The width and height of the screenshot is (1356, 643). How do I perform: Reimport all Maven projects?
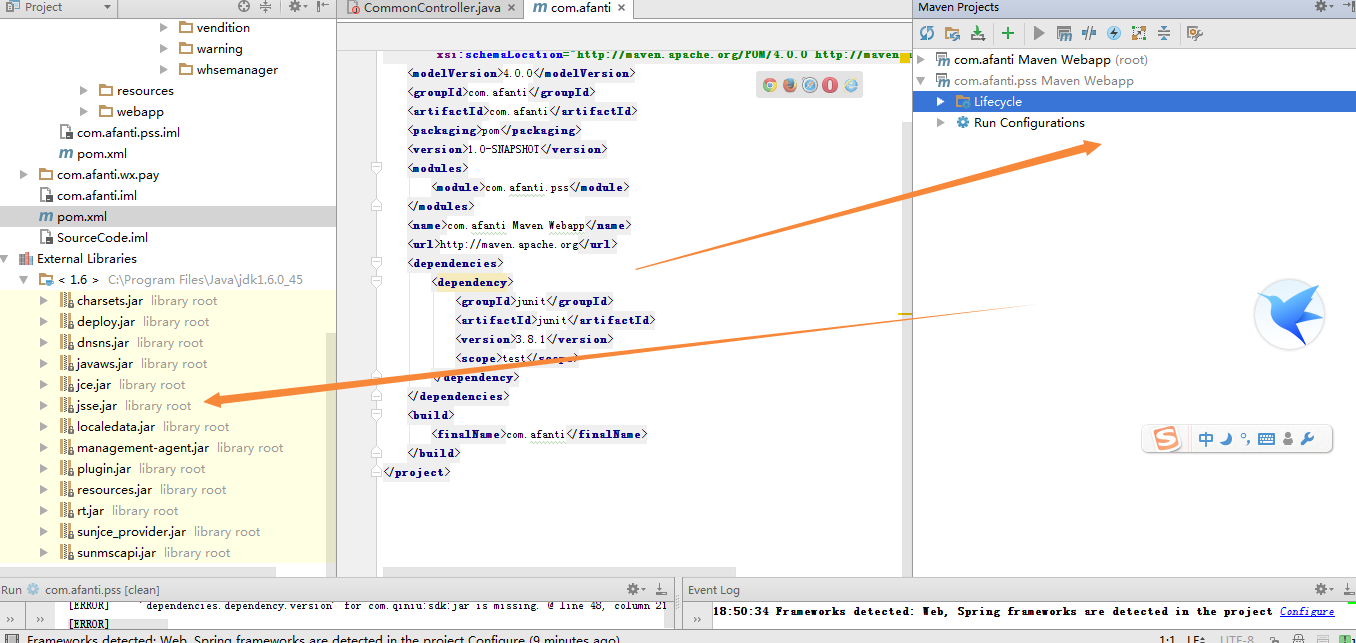[x=927, y=33]
